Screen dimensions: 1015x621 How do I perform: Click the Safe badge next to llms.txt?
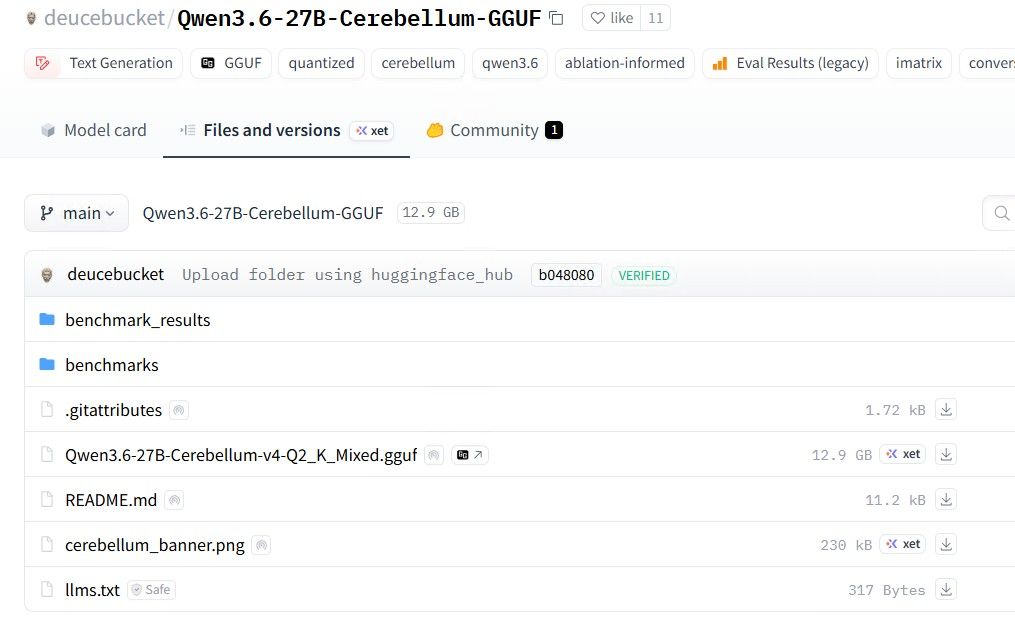tap(151, 590)
